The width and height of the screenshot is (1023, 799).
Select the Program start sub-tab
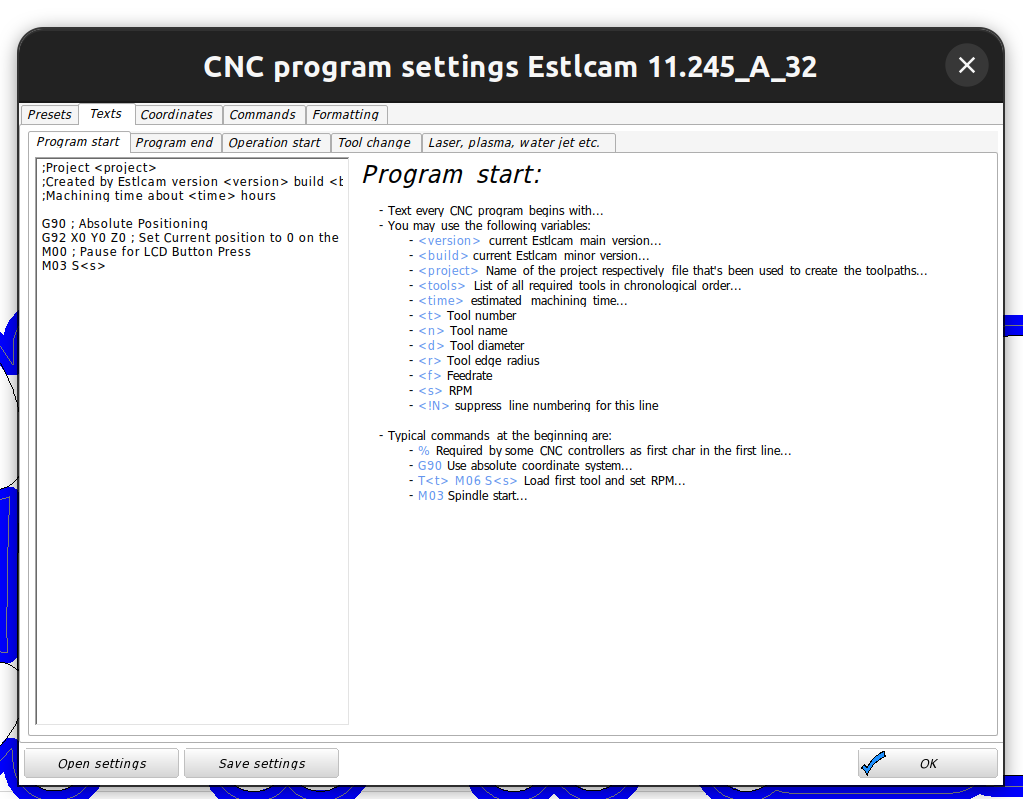click(78, 142)
